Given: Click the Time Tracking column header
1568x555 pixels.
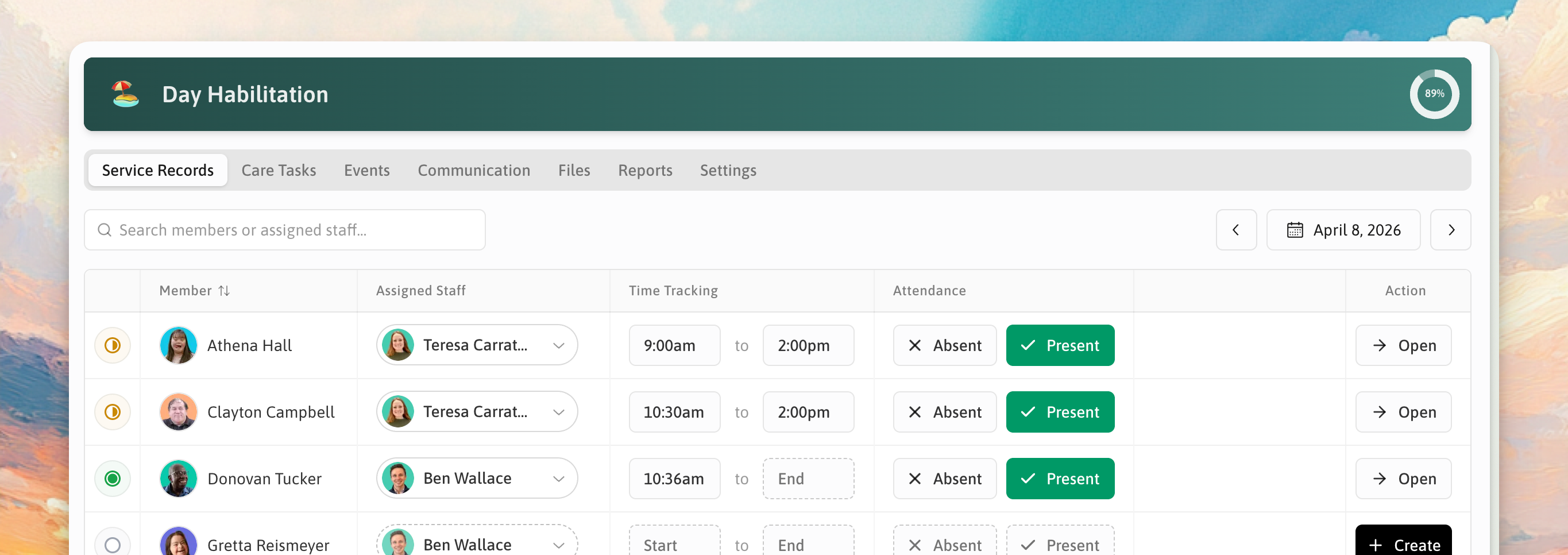Looking at the screenshot, I should coord(673,291).
